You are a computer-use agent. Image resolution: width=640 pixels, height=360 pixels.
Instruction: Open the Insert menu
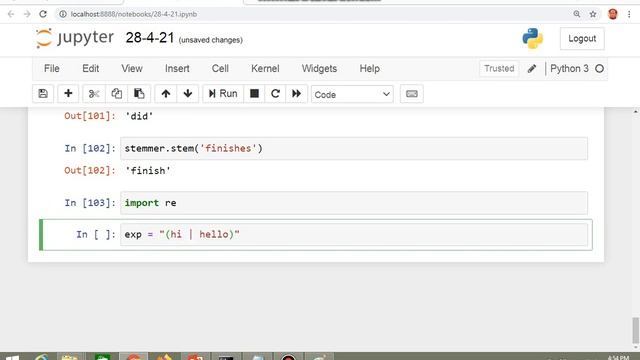pyautogui.click(x=177, y=69)
